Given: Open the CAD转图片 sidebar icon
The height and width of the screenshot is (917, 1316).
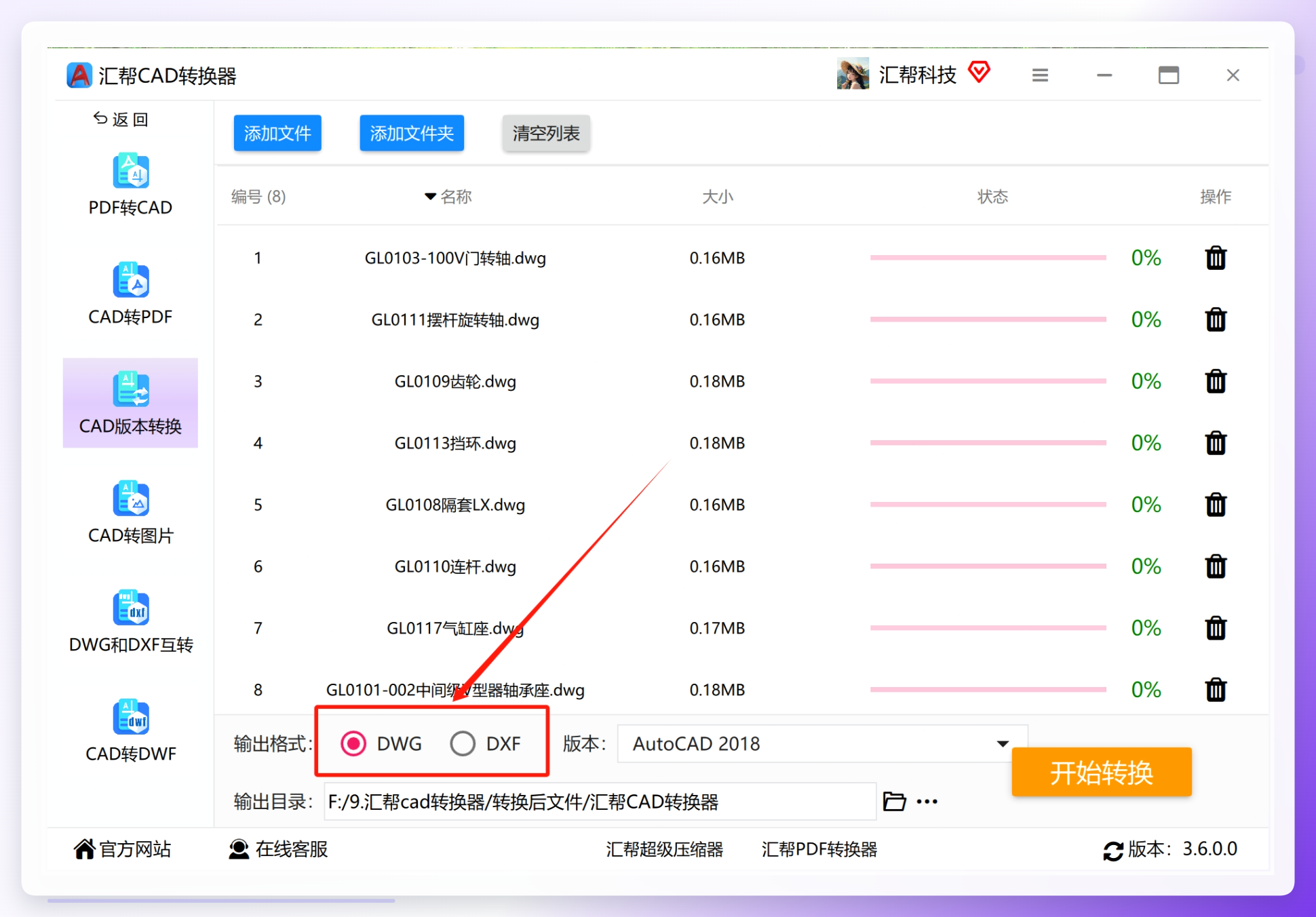Looking at the screenshot, I should [x=130, y=499].
